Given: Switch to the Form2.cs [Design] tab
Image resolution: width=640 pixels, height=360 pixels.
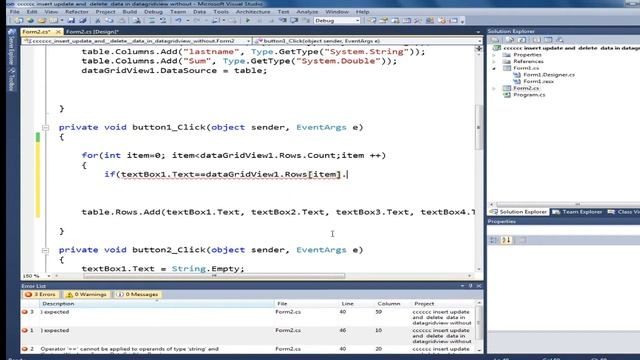Looking at the screenshot, I should [92, 31].
